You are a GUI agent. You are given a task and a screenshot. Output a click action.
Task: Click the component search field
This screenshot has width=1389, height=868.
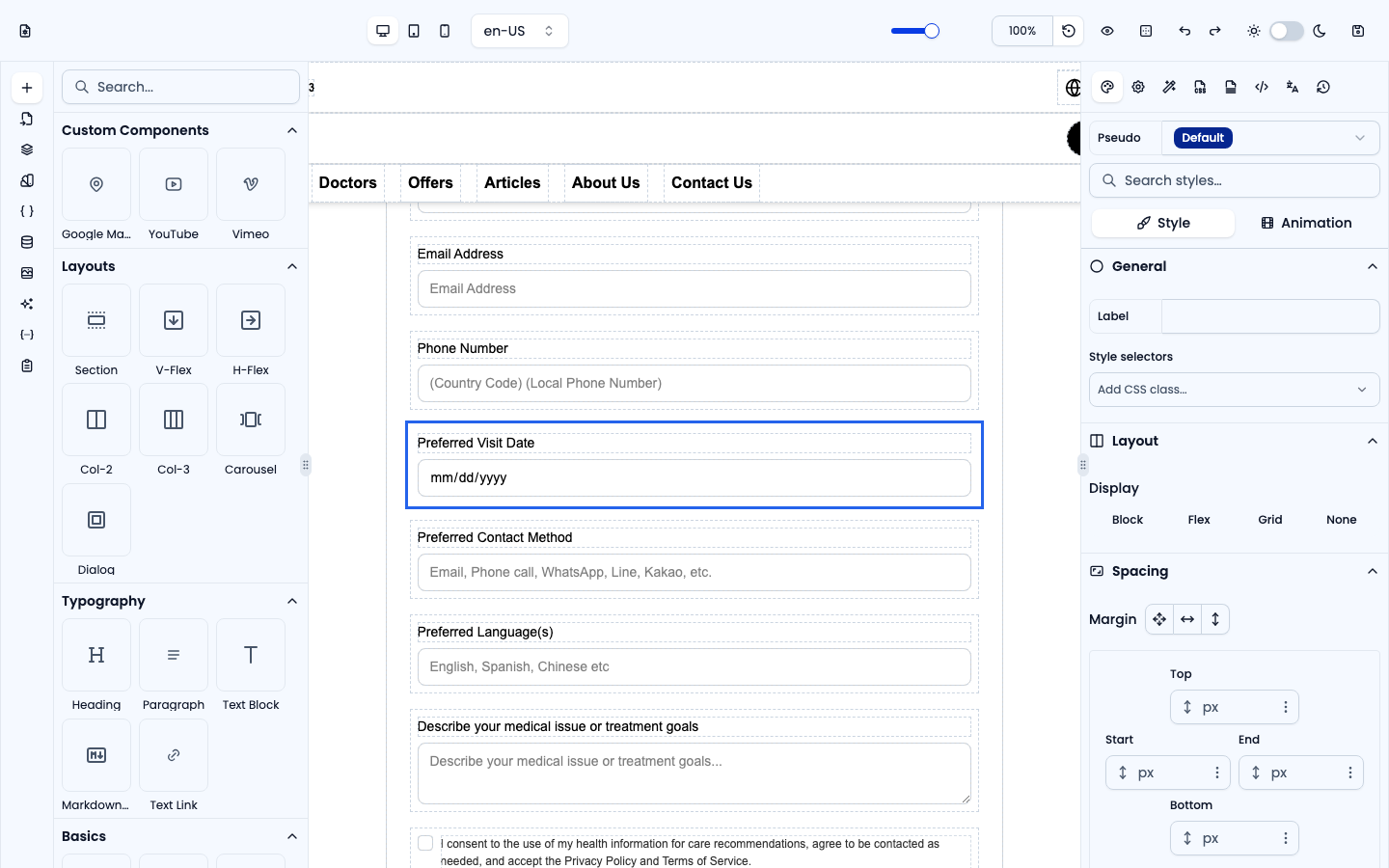pos(180,87)
